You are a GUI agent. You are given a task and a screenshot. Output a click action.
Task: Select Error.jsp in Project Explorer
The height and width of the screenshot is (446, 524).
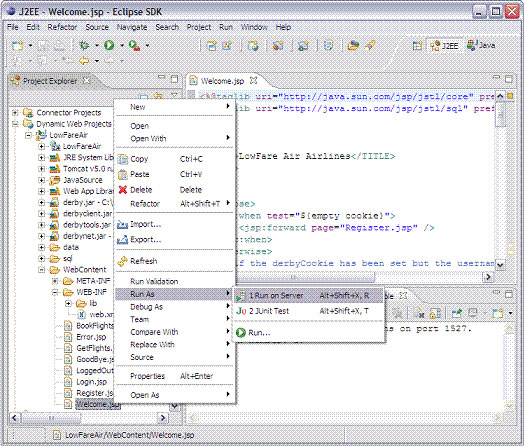[x=91, y=337]
